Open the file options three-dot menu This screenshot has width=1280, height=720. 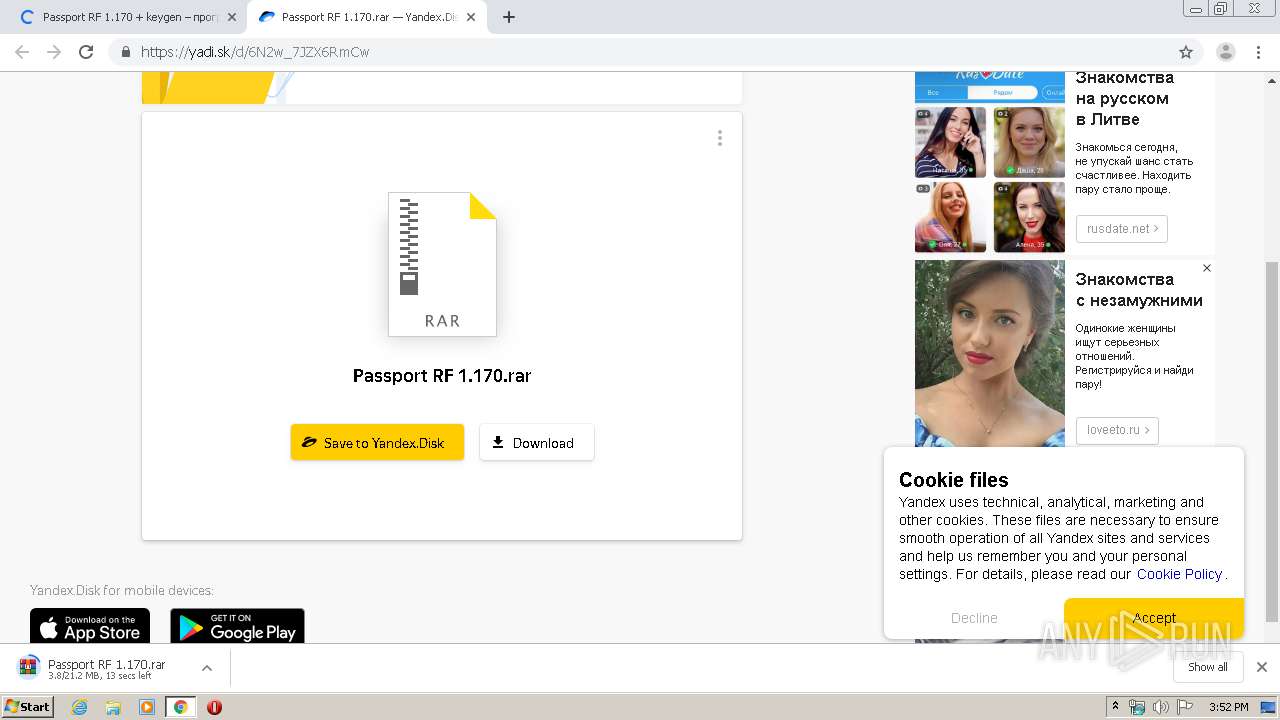pyautogui.click(x=719, y=138)
